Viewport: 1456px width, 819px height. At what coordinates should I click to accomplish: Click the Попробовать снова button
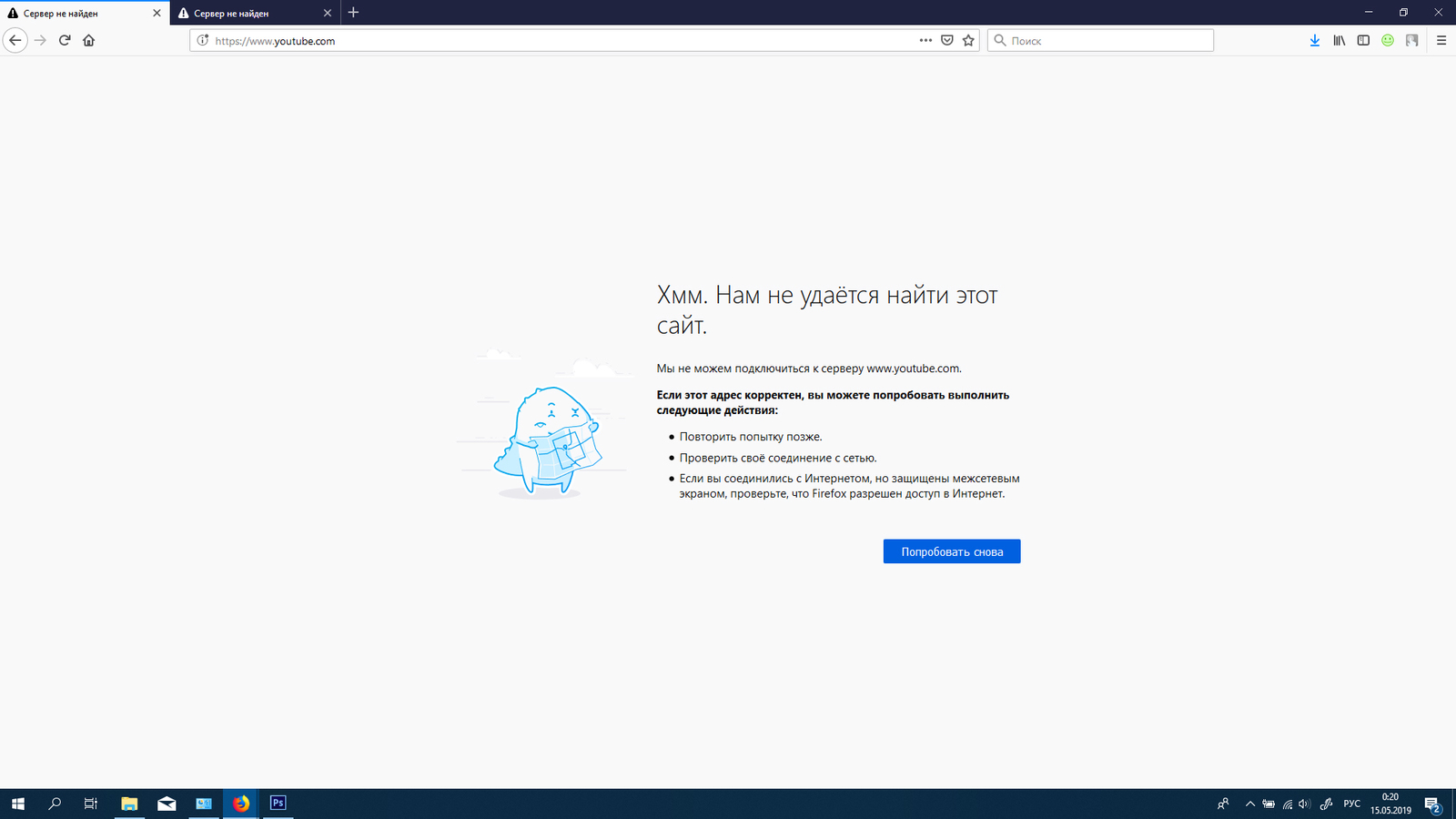(x=952, y=551)
